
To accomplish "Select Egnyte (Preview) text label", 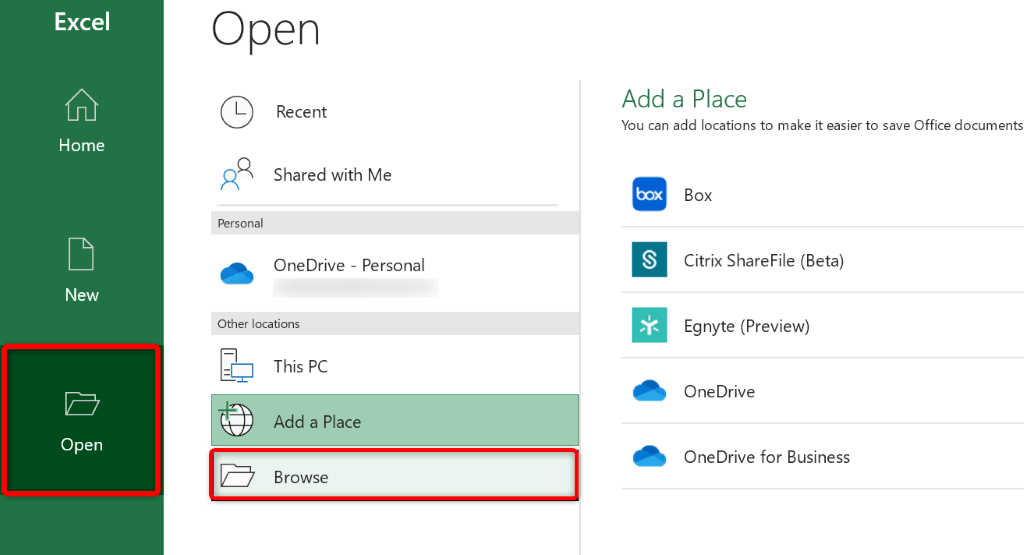I will pos(746,326).
